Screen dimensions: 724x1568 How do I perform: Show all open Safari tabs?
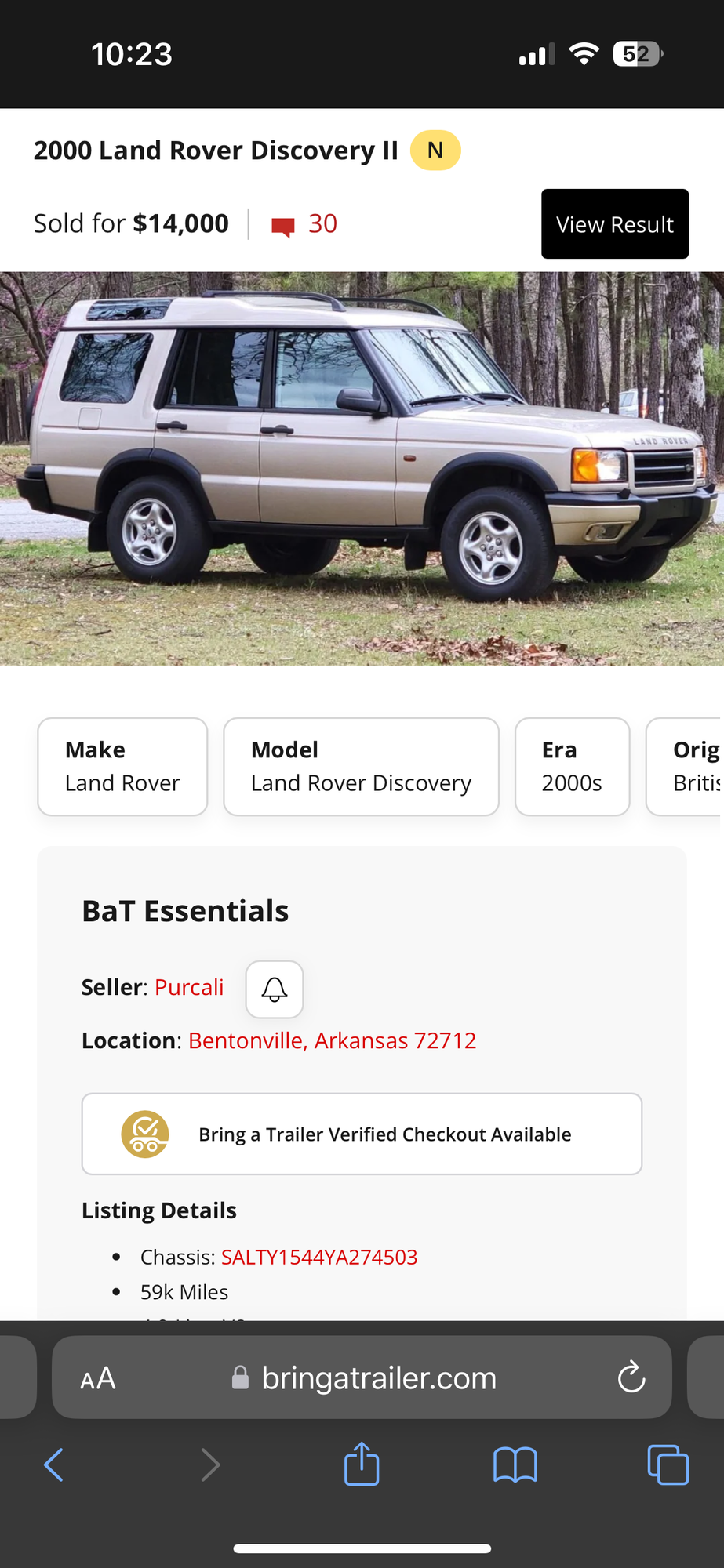pos(668,1465)
